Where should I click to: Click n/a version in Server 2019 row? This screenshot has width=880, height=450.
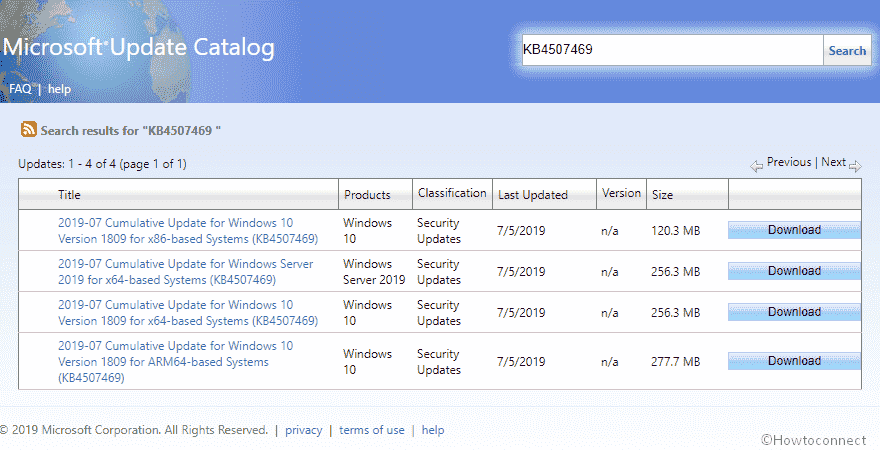[x=609, y=272]
